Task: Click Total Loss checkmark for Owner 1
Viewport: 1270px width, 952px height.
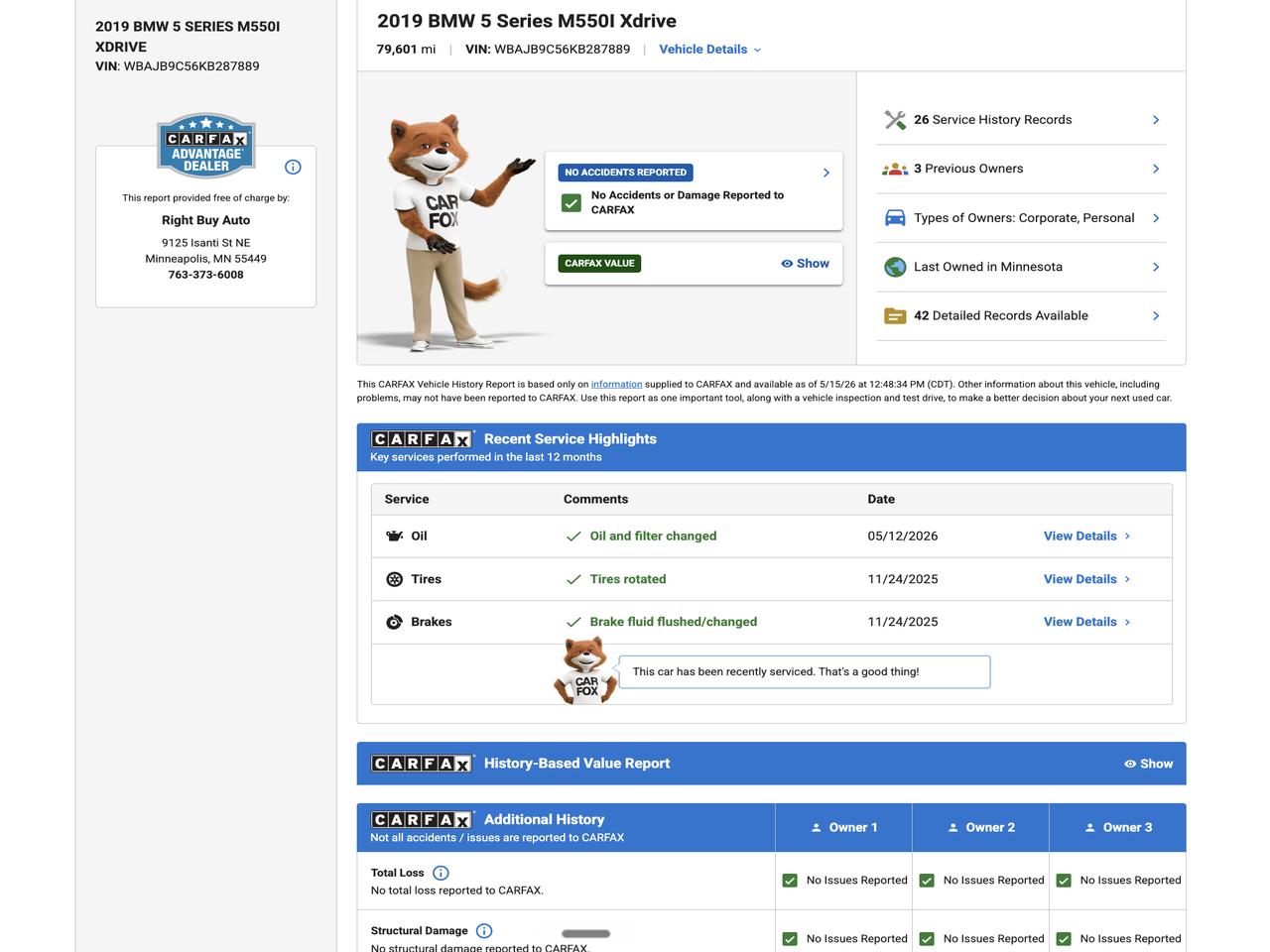Action: click(x=790, y=881)
